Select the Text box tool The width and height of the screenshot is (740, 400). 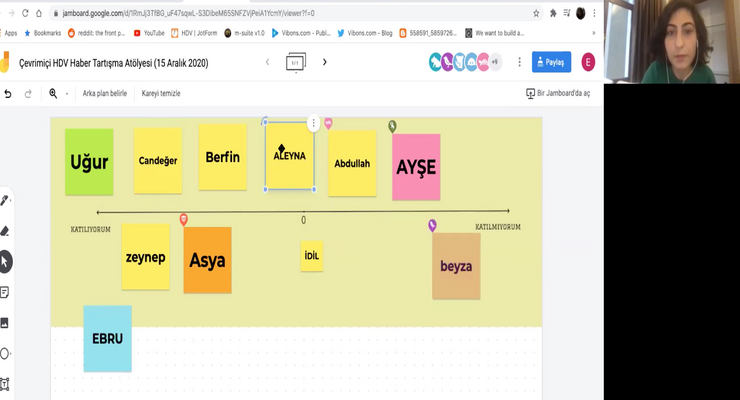pos(4,384)
